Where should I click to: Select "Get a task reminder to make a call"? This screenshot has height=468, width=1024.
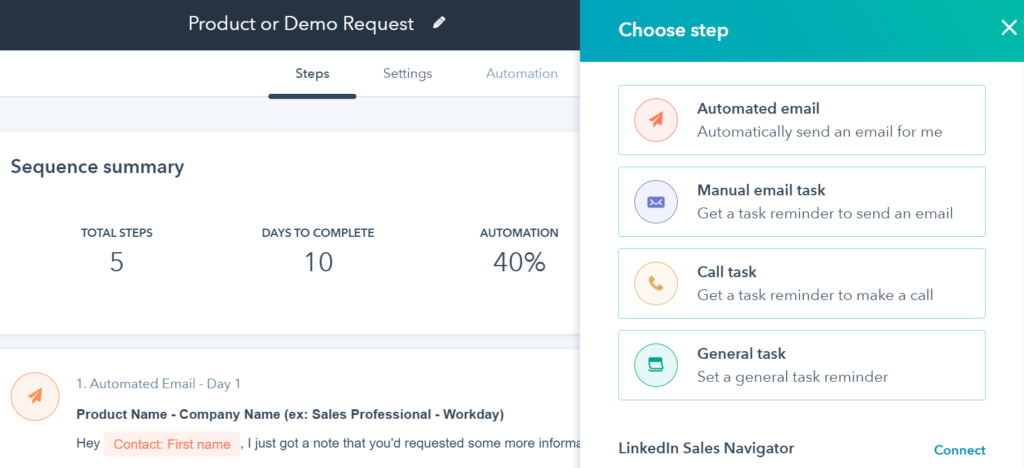coord(815,295)
